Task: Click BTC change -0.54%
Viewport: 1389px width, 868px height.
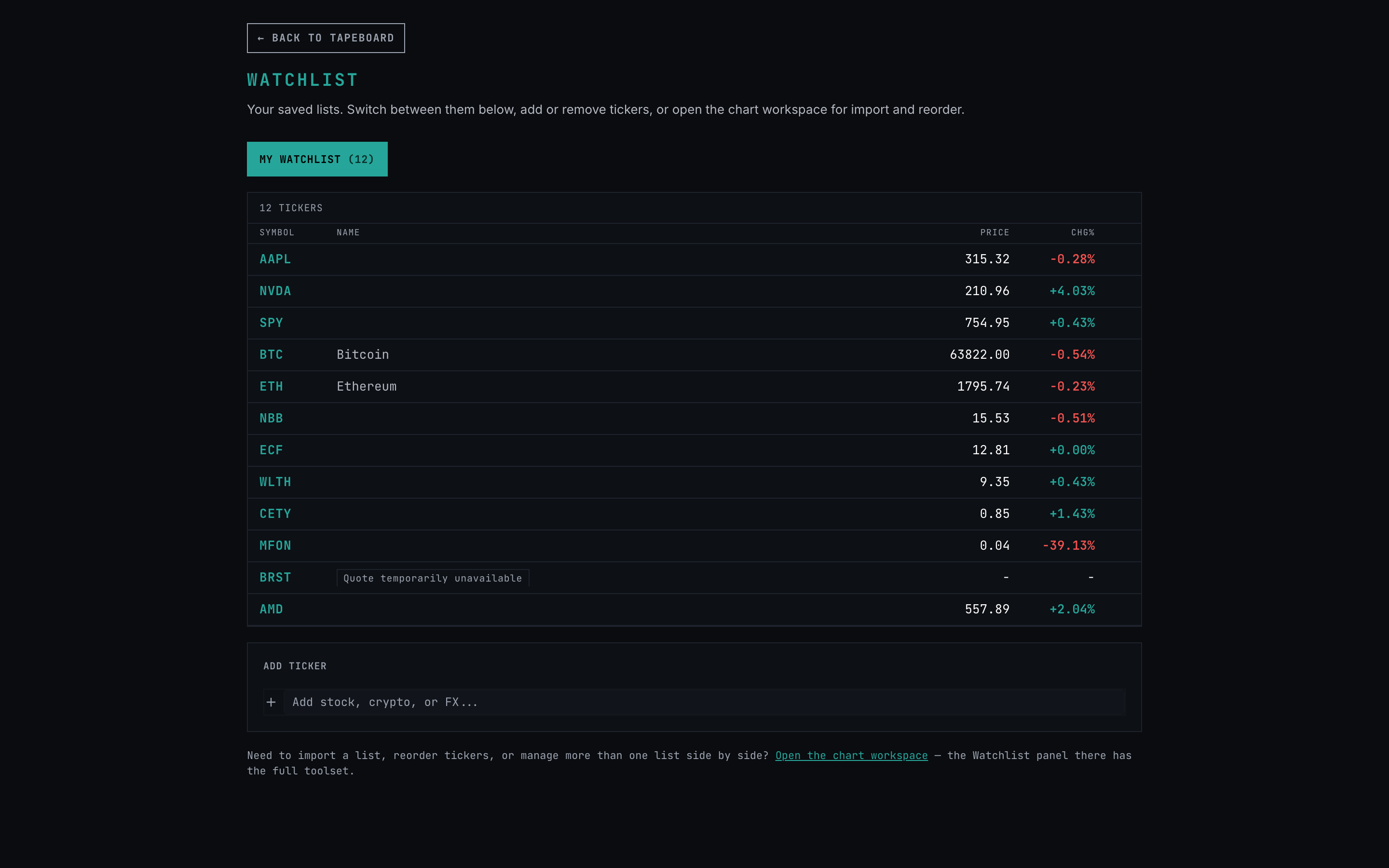Action: click(1072, 355)
